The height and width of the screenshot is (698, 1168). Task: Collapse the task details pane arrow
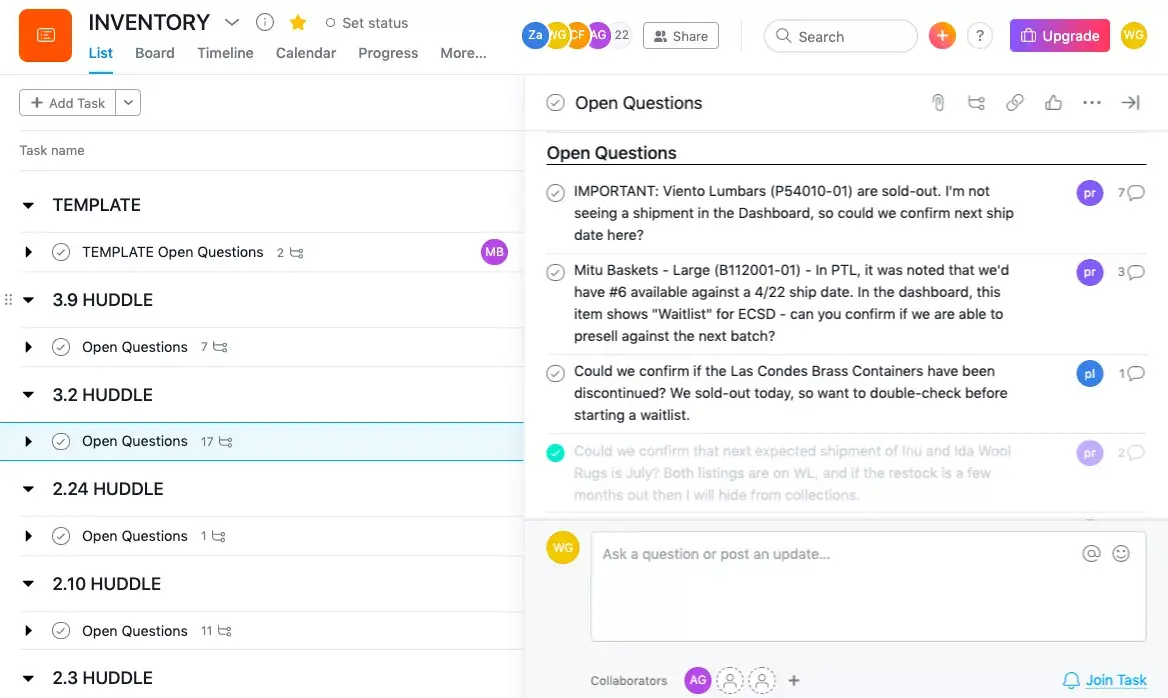[1130, 102]
